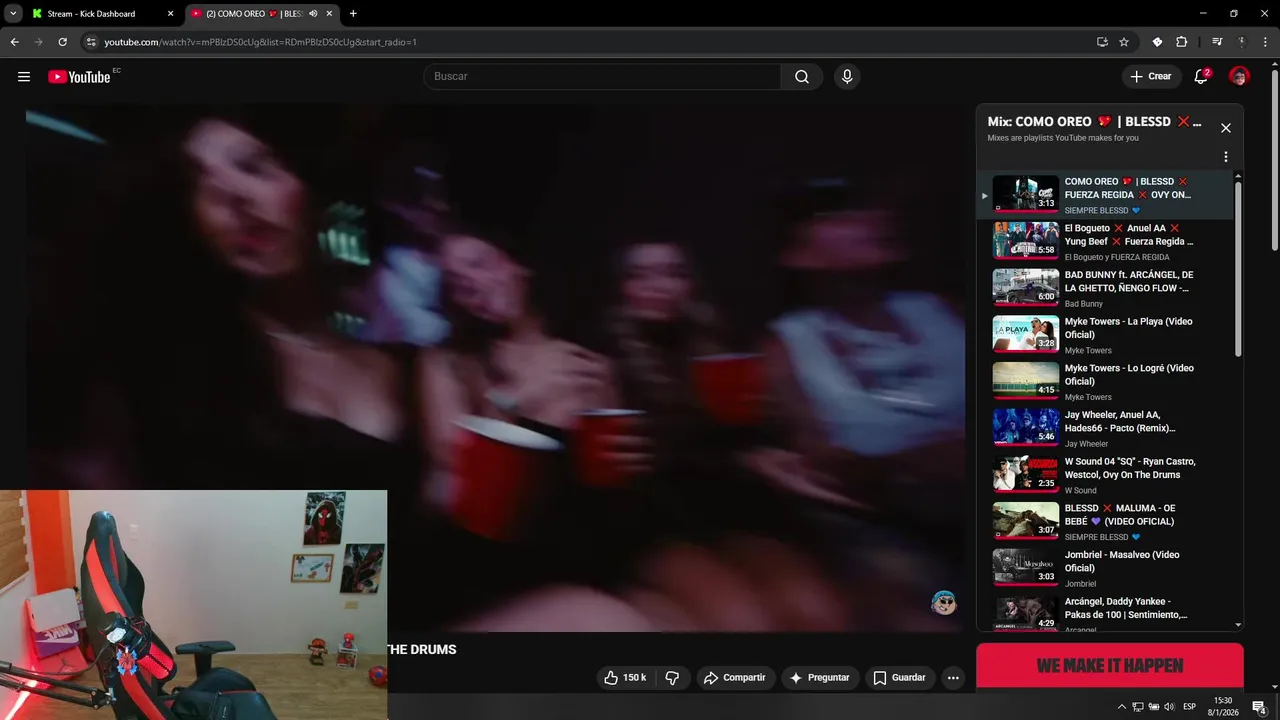Open the 15:30 clock and calendar
Image resolution: width=1280 pixels, height=720 pixels.
pyautogui.click(x=1223, y=706)
